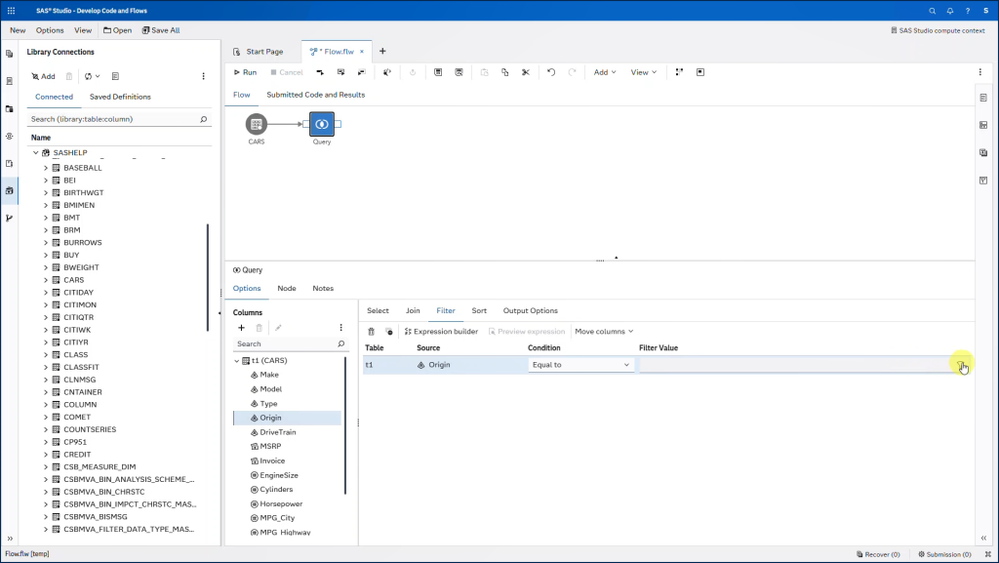This screenshot has height=563, width=999.
Task: Switch to the Output Options tab
Action: point(530,311)
